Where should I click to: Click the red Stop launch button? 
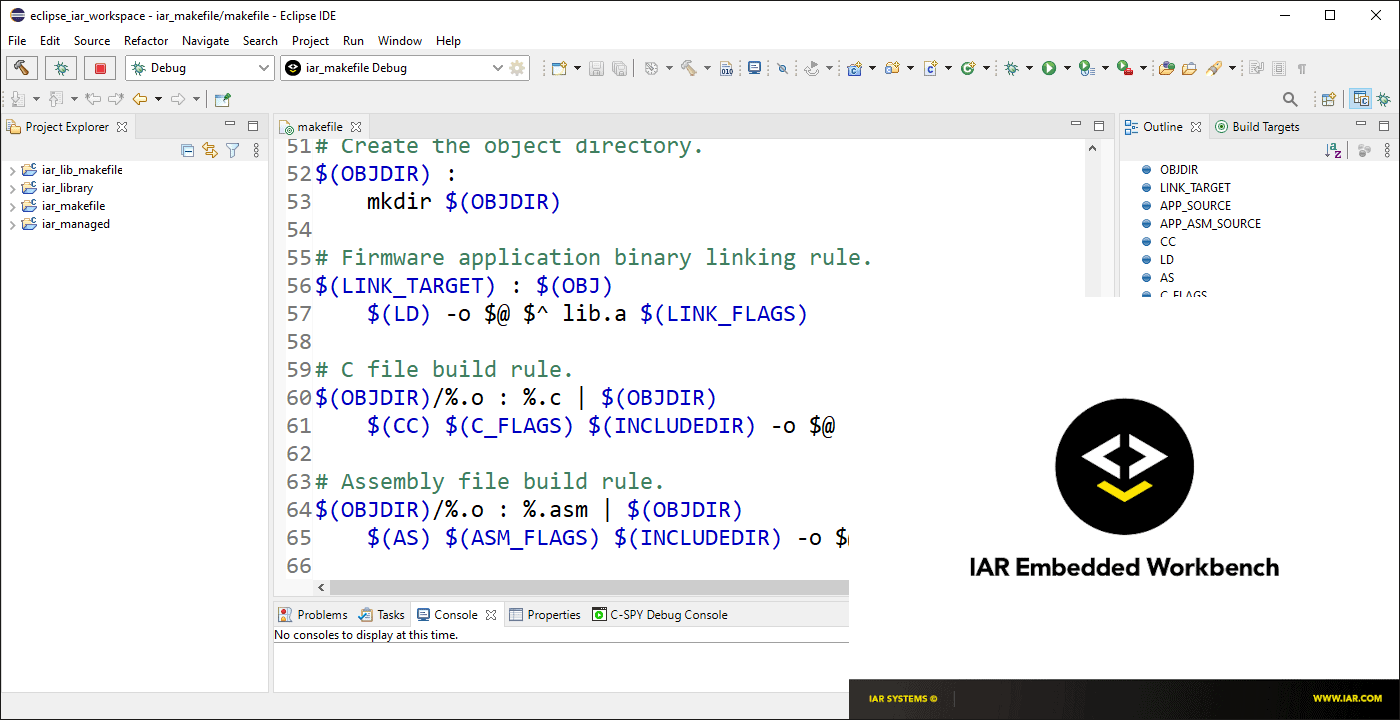tap(100, 68)
